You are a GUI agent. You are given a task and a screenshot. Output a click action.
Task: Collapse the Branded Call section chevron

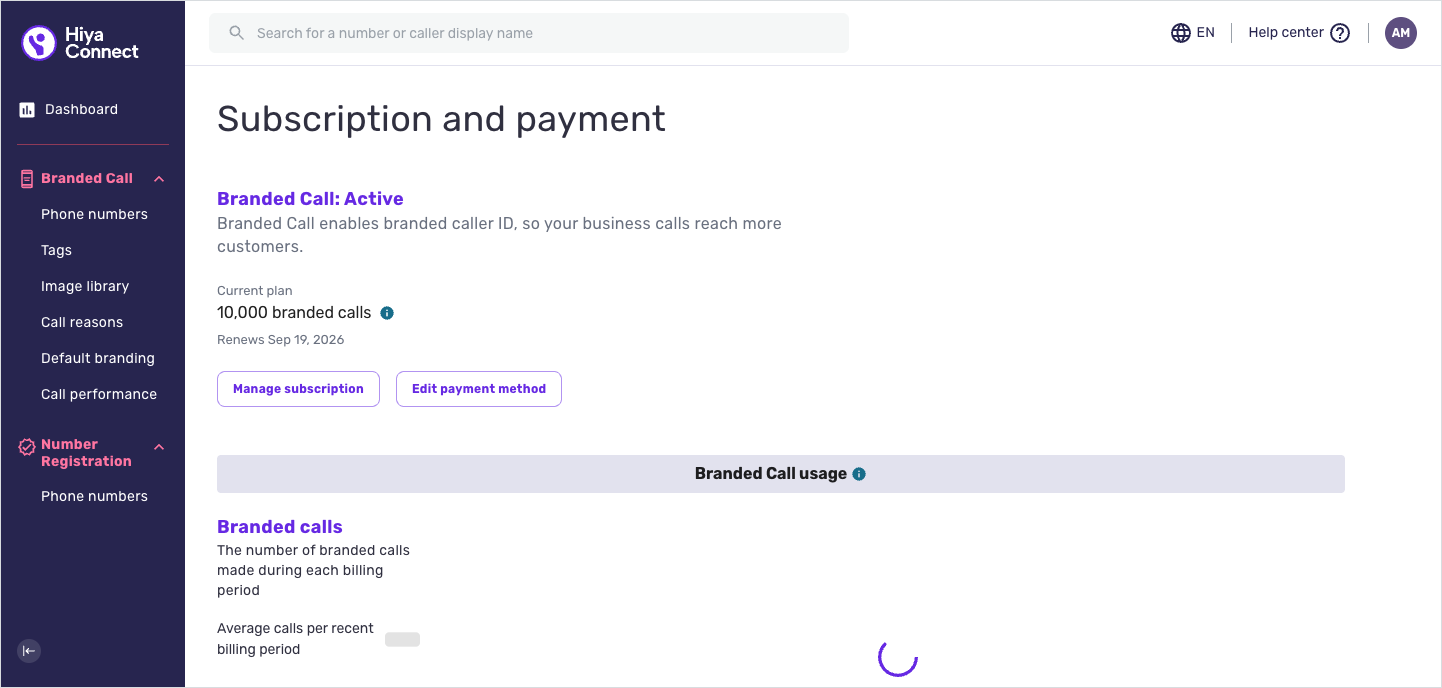tap(159, 179)
